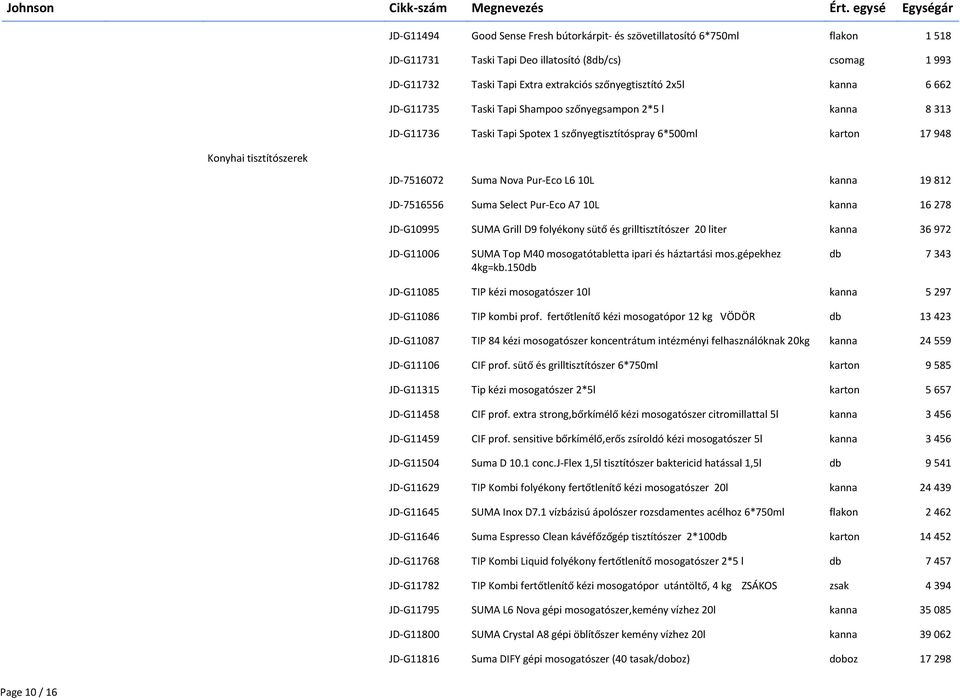Click item code JD-G11459
The image size is (960, 700).
pos(414,438)
